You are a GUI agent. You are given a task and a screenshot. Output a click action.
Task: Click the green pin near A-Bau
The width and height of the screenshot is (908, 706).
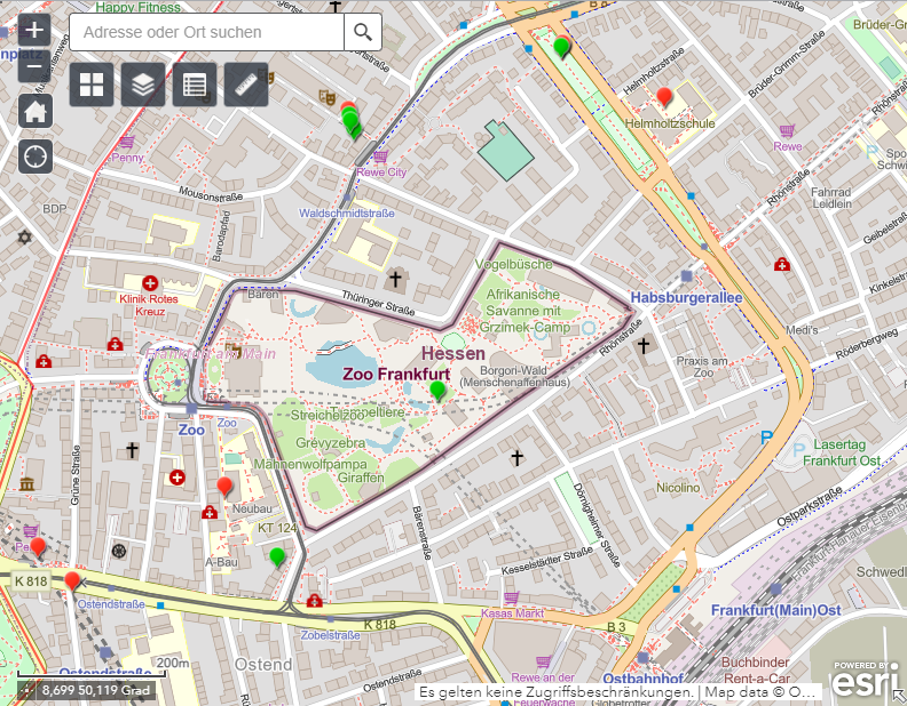click(x=278, y=555)
